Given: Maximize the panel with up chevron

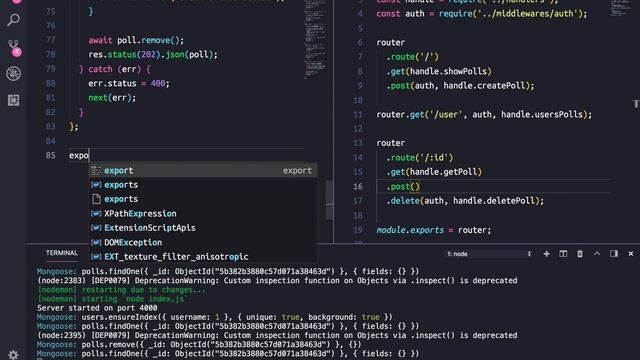Looking at the screenshot, I should (597, 253).
